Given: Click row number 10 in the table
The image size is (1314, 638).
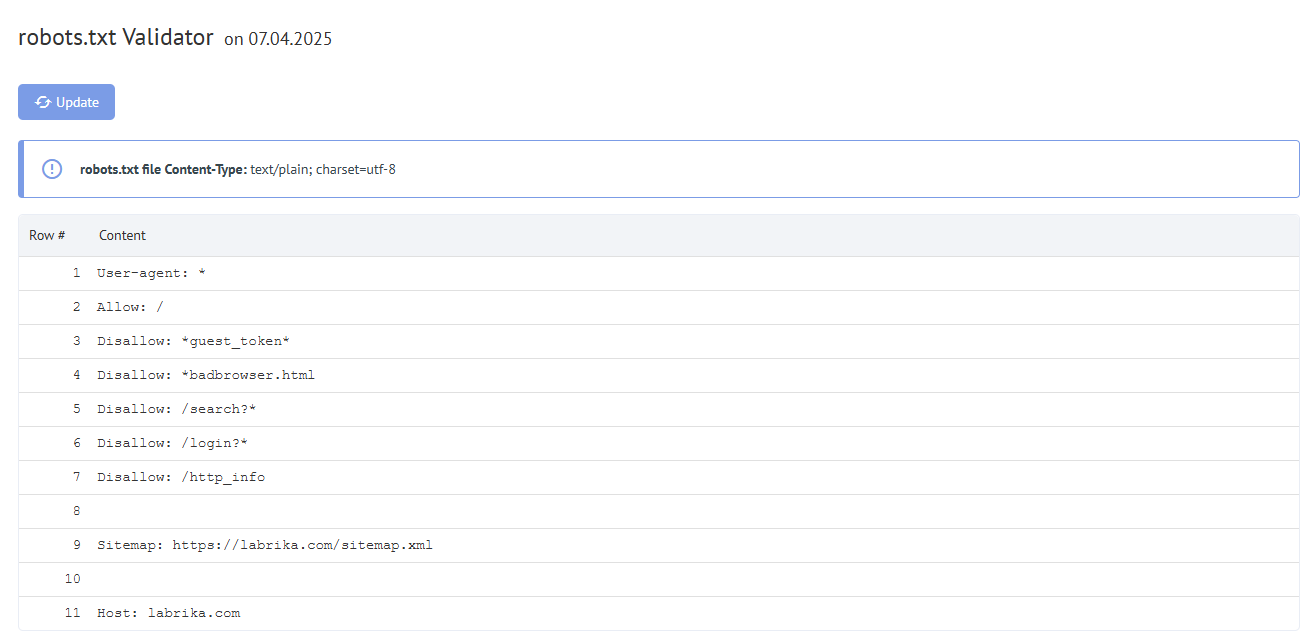Looking at the screenshot, I should click(73, 579).
